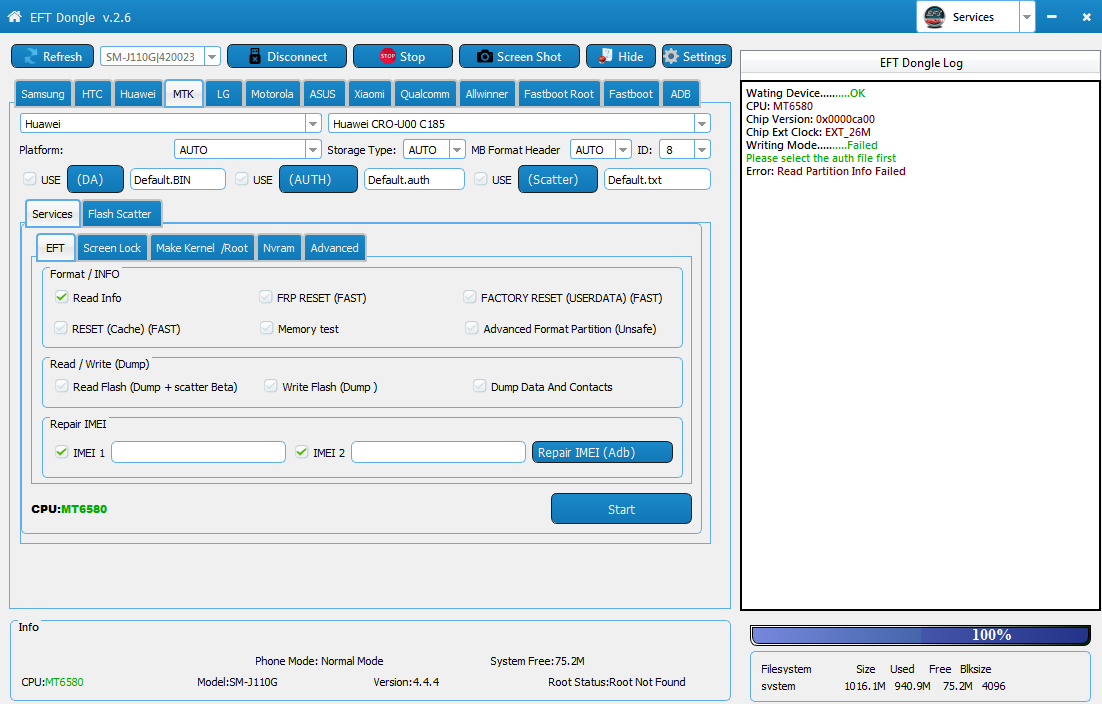
Task: Open the Nvram tab
Action: 279,248
